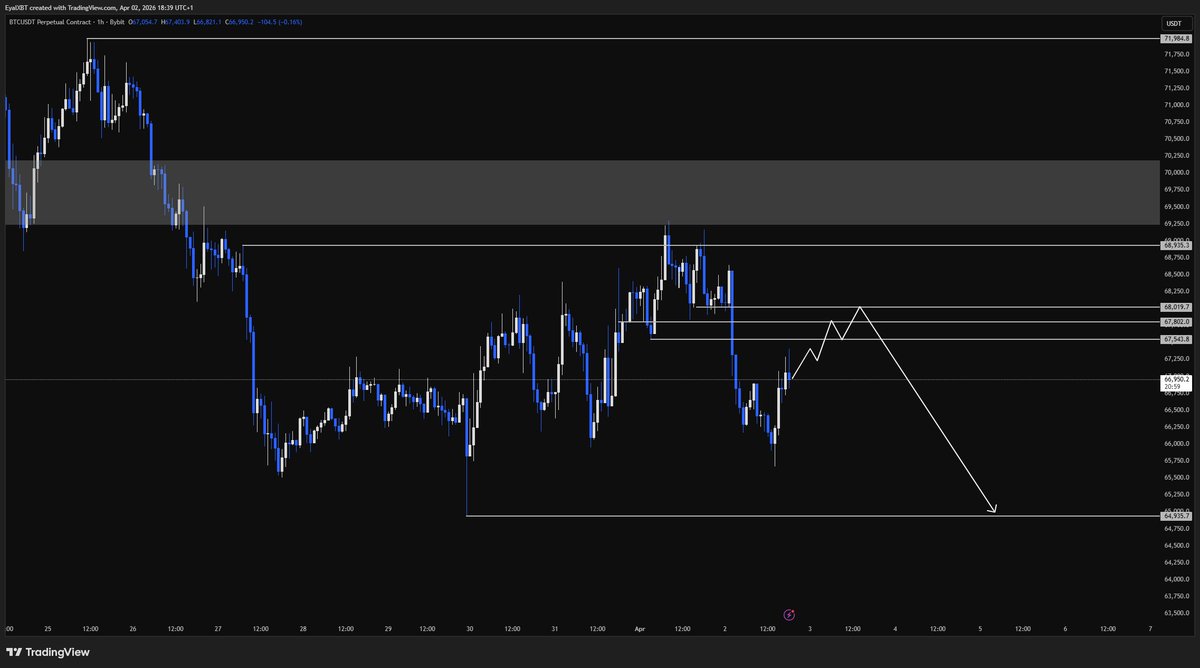
Task: Click the 65,250.0 tick on price axis
Action: click(1176, 494)
